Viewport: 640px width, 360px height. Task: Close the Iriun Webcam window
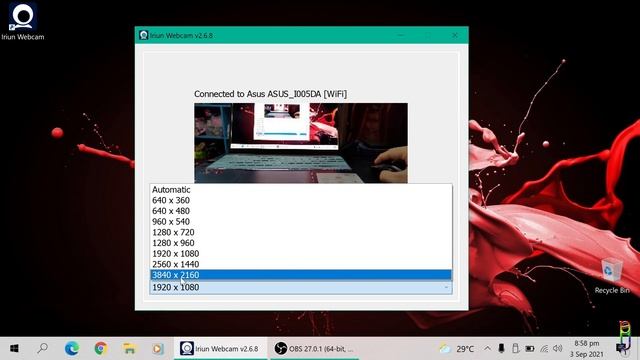(x=455, y=35)
